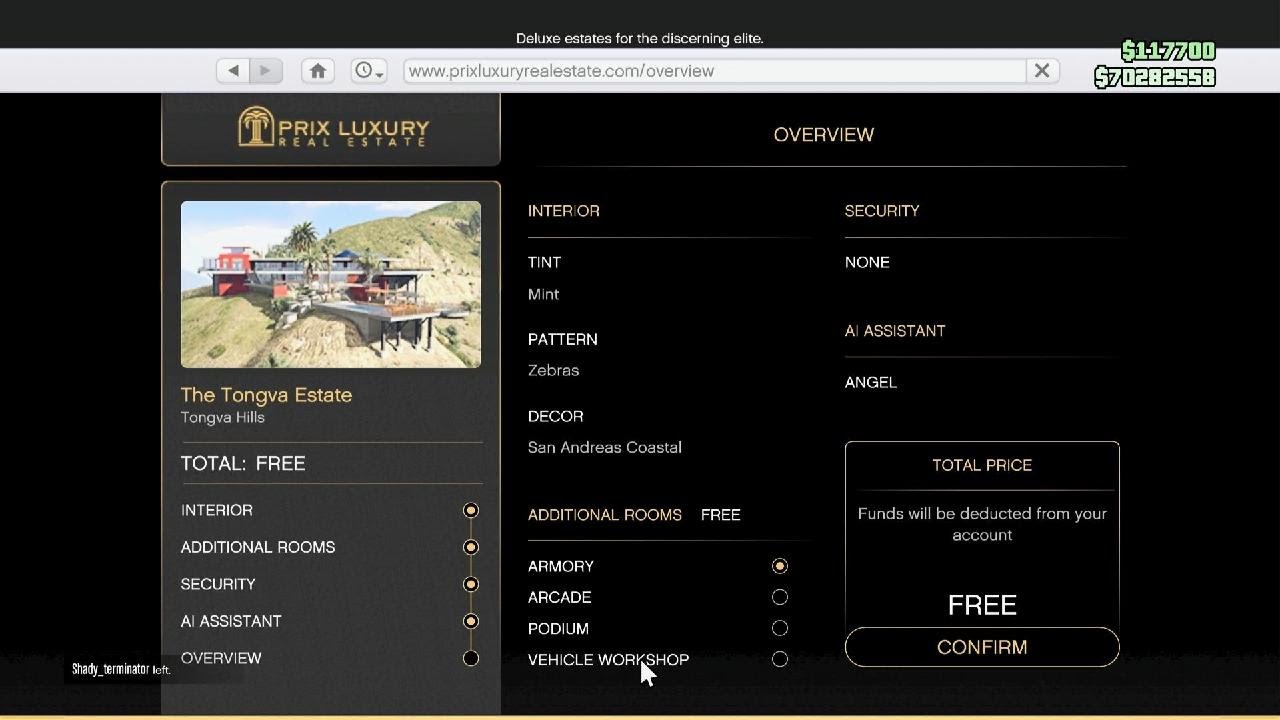Click the $117700 cash counter
Image resolution: width=1280 pixels, height=720 pixels.
coord(1168,51)
